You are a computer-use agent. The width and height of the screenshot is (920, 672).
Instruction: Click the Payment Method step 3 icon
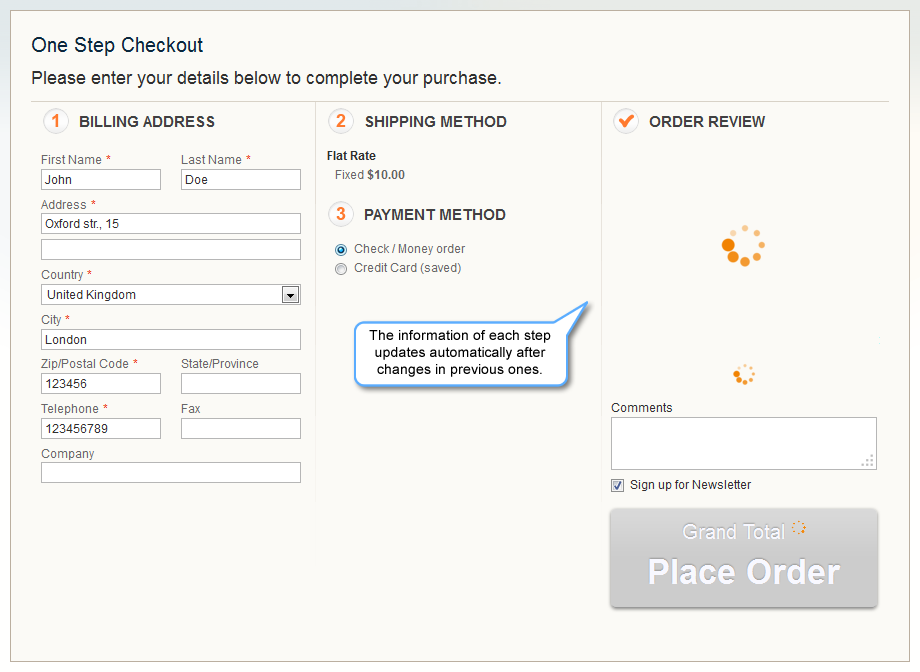pyautogui.click(x=341, y=214)
